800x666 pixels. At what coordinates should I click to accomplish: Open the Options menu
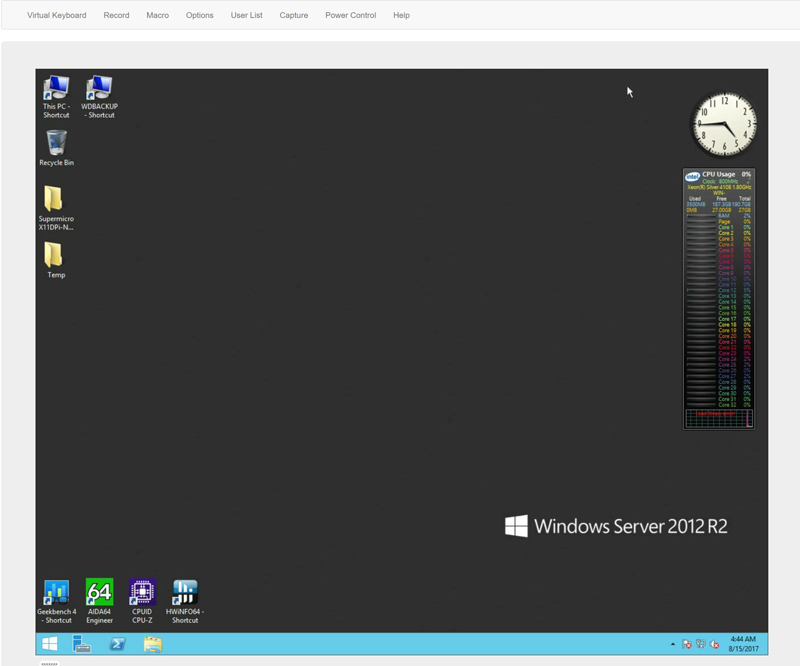coord(199,15)
